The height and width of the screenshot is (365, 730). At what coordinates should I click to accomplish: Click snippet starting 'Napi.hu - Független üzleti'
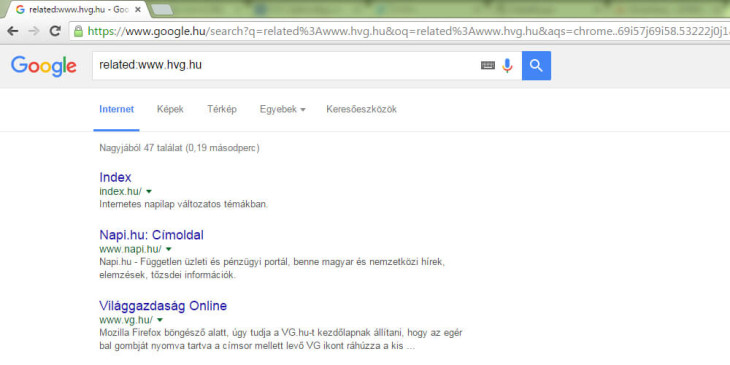click(272, 268)
